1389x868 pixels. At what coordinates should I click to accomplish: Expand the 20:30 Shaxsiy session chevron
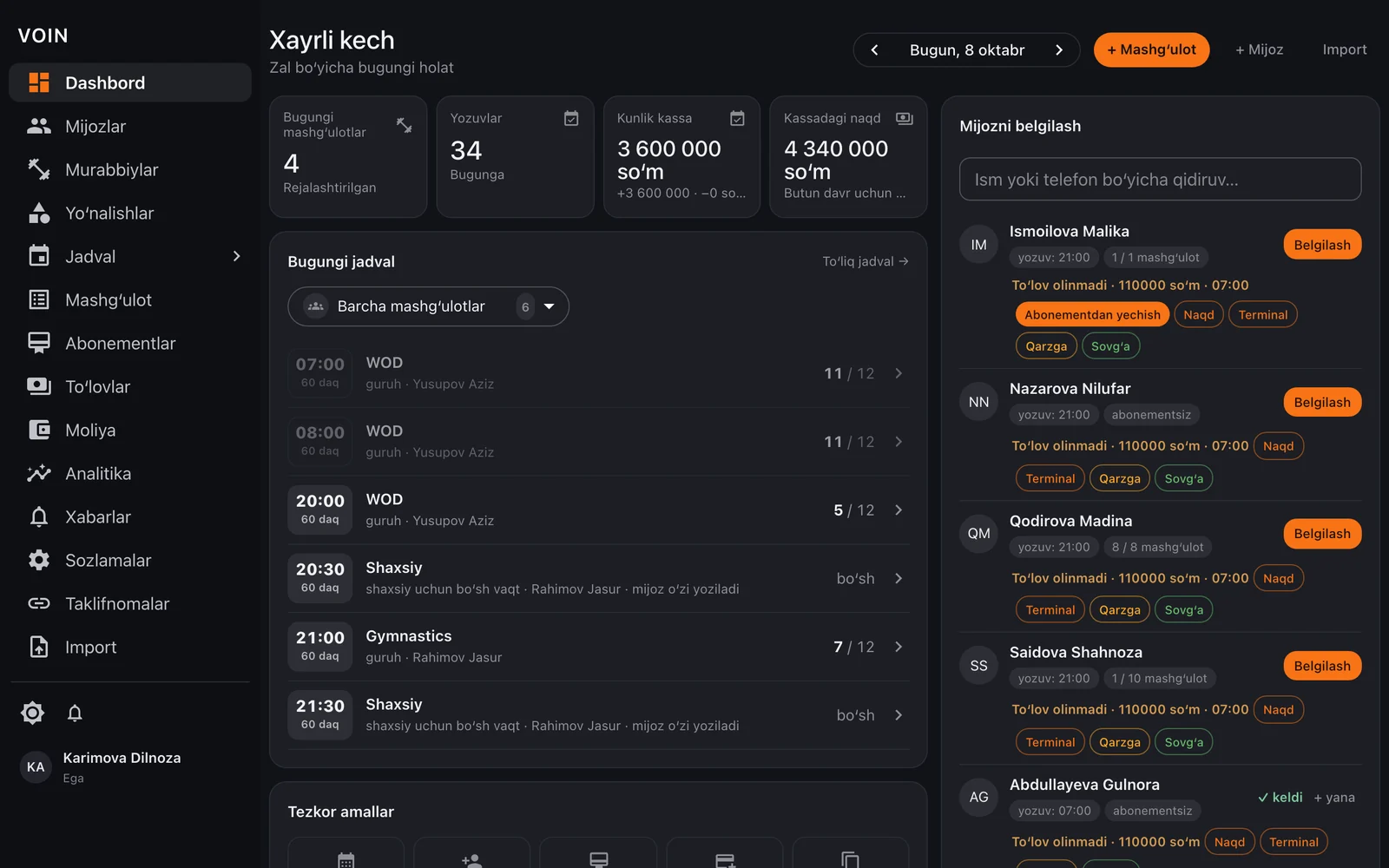[x=899, y=578]
